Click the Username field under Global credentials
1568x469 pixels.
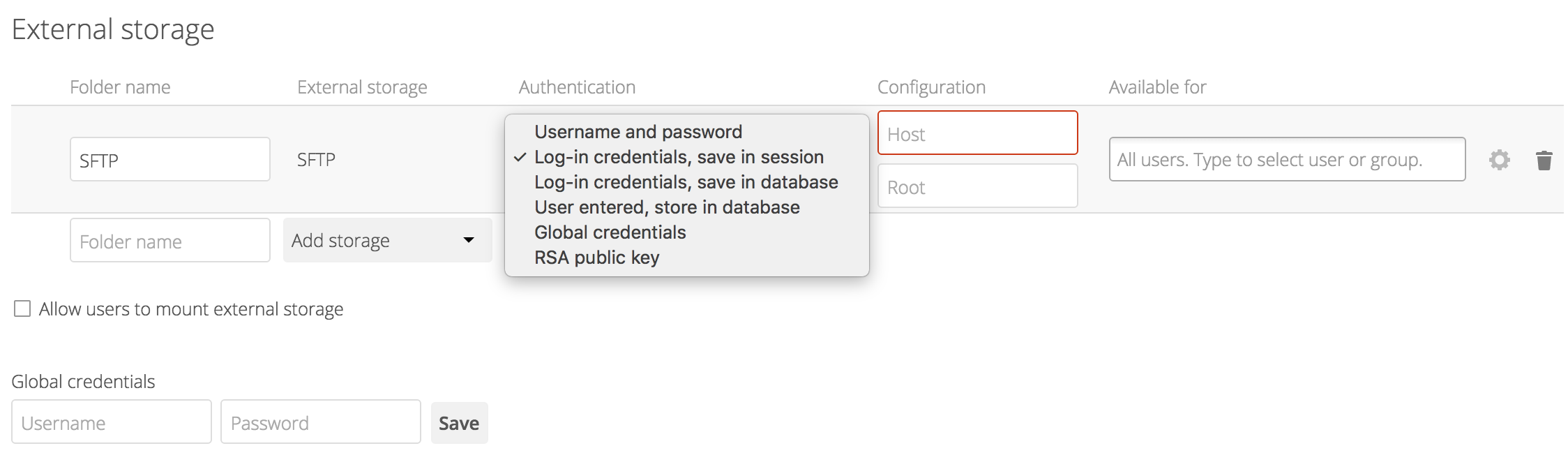(112, 422)
